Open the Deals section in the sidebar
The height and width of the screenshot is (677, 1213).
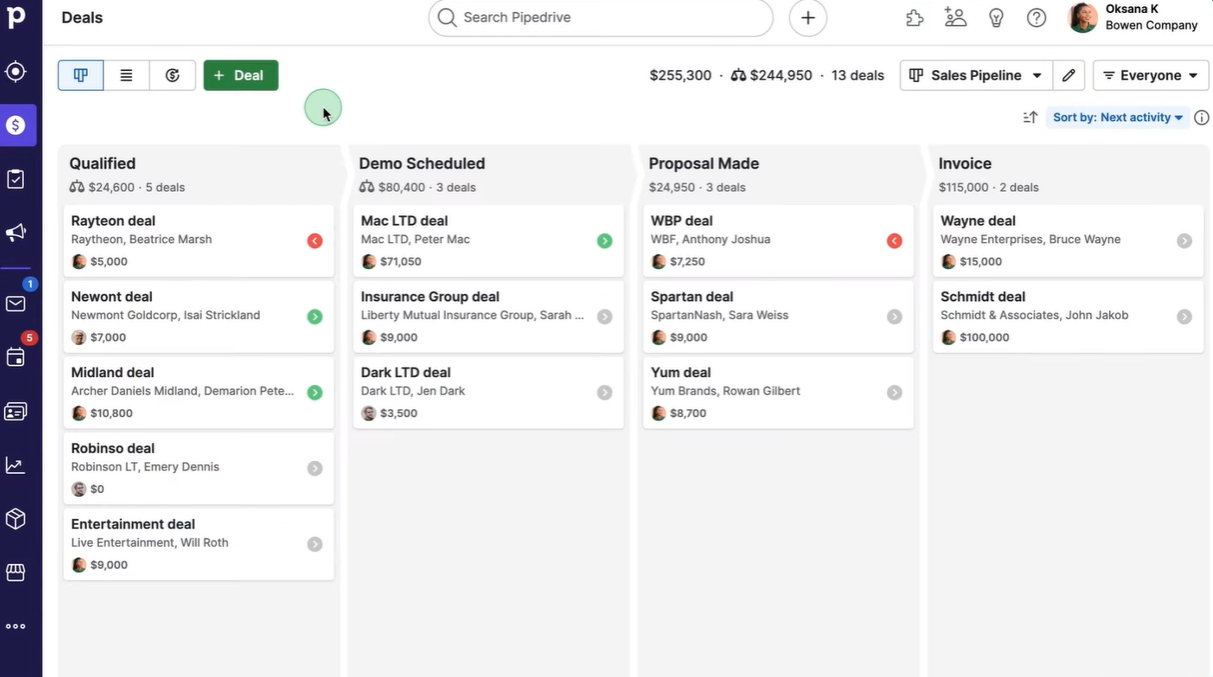(15, 124)
